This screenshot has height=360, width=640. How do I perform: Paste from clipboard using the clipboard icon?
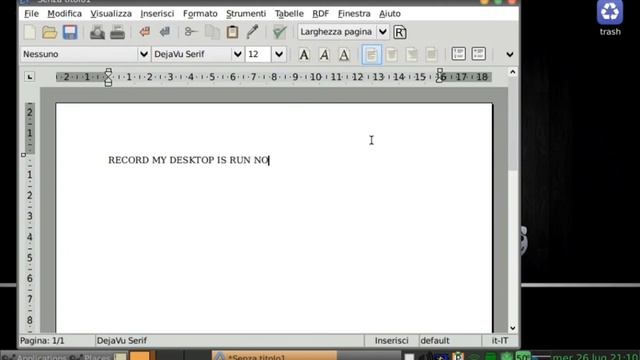(x=233, y=32)
